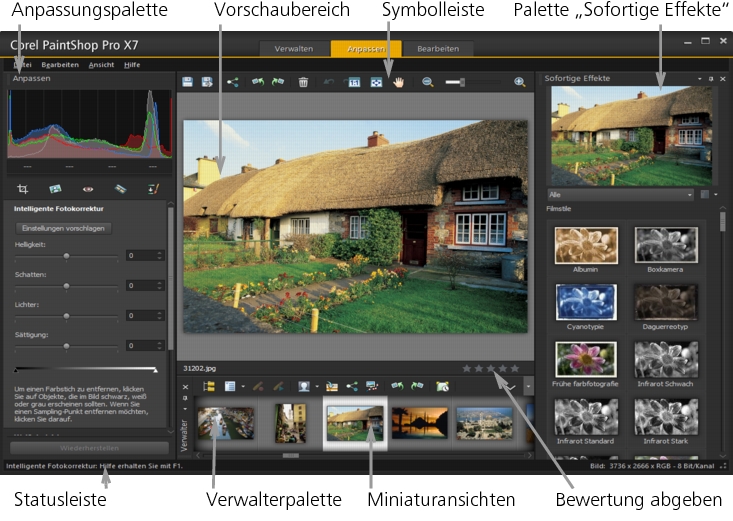Zoom in using the plus magnifier
Screen dimensions: 733x521
(x=520, y=82)
